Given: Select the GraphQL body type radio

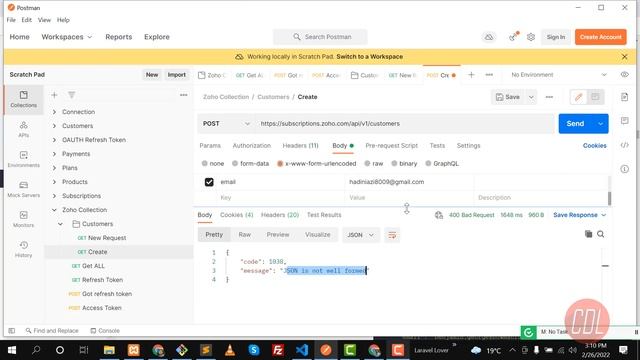Looking at the screenshot, I should (428, 163).
